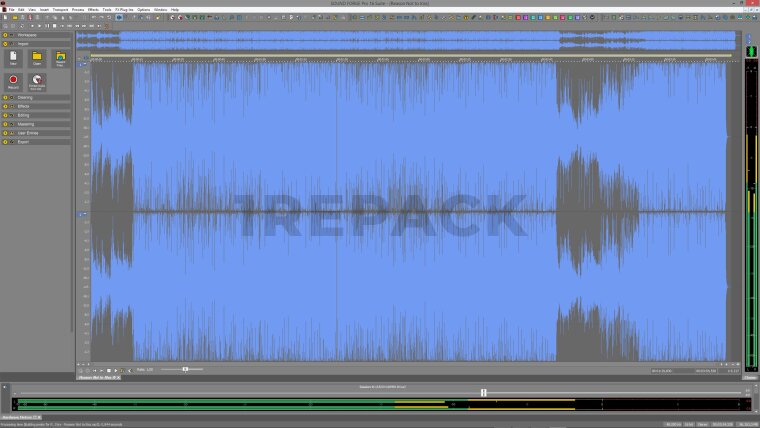Switch to the Hardware Meters tab

click(x=19, y=416)
